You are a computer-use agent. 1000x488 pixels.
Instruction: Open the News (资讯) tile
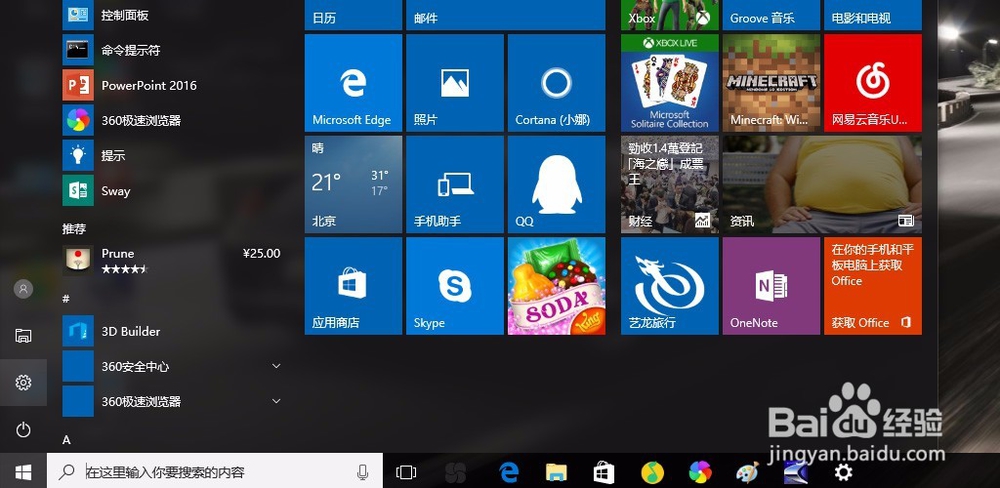tap(822, 184)
